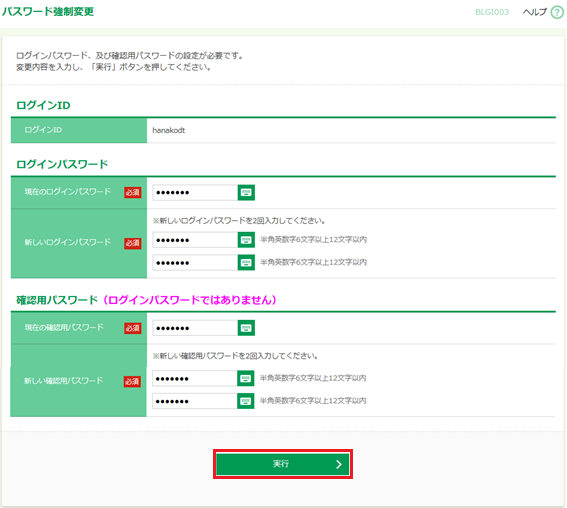Image resolution: width=567 pixels, height=508 pixels.
Task: Open software keyboard for current login password
Action: [246, 192]
